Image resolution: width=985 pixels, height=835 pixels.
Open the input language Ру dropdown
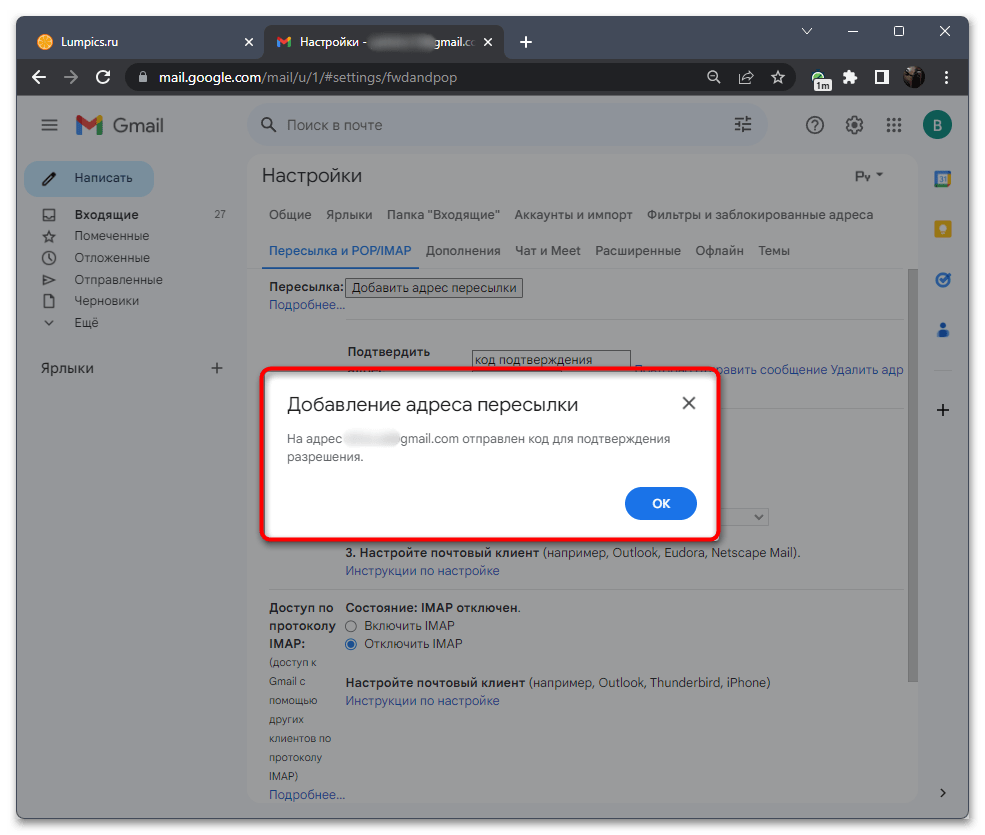click(x=868, y=177)
